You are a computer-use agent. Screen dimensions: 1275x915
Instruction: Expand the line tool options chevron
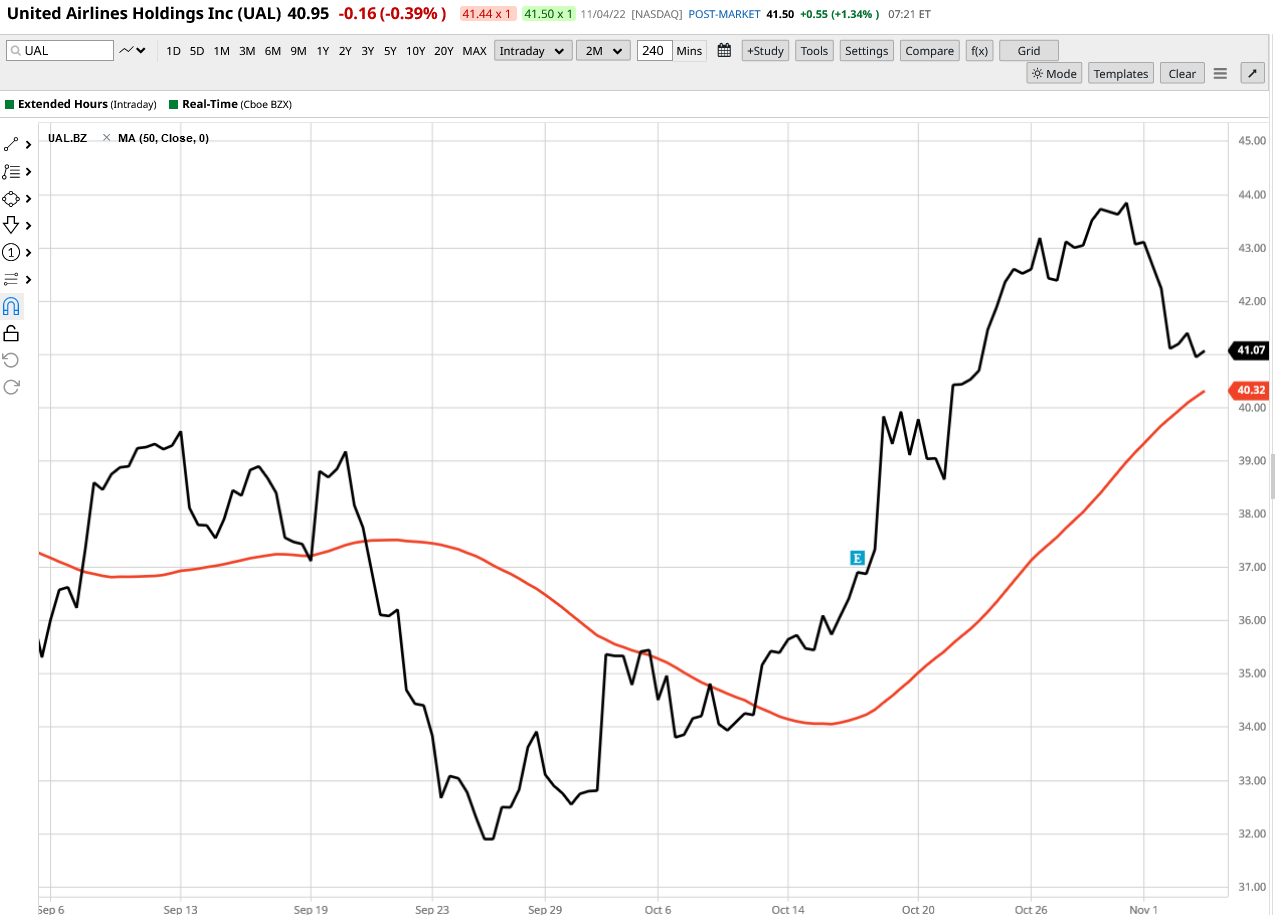[x=28, y=145]
